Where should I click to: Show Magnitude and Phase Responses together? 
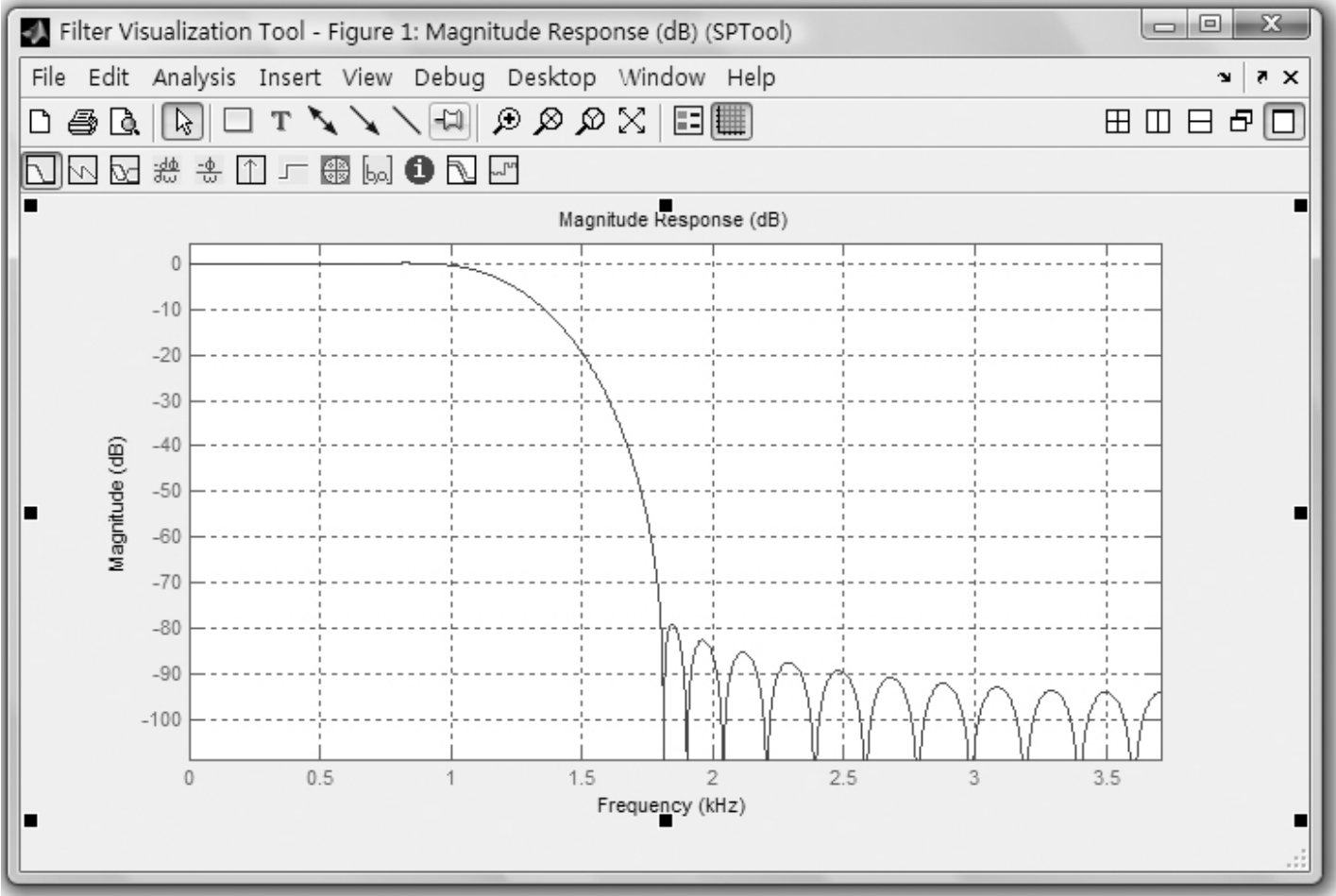pos(125,171)
